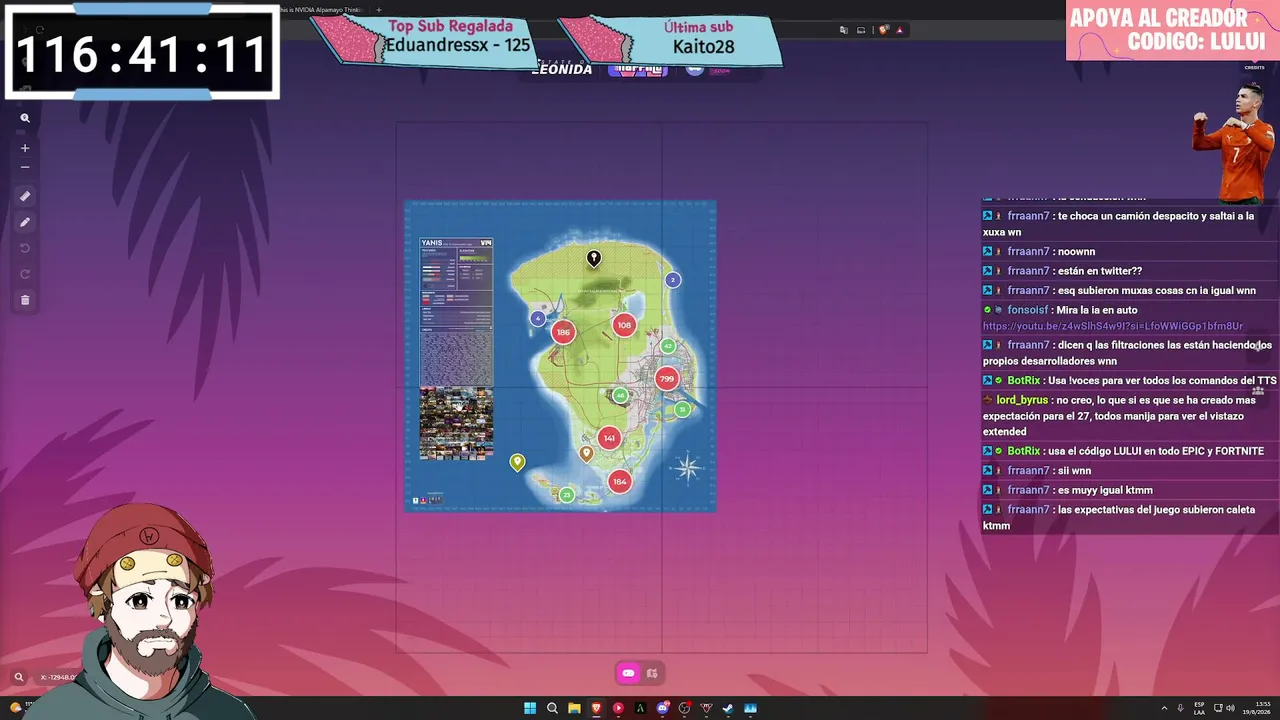Click the black pin marker at north of map
1280x720 pixels.
[593, 259]
